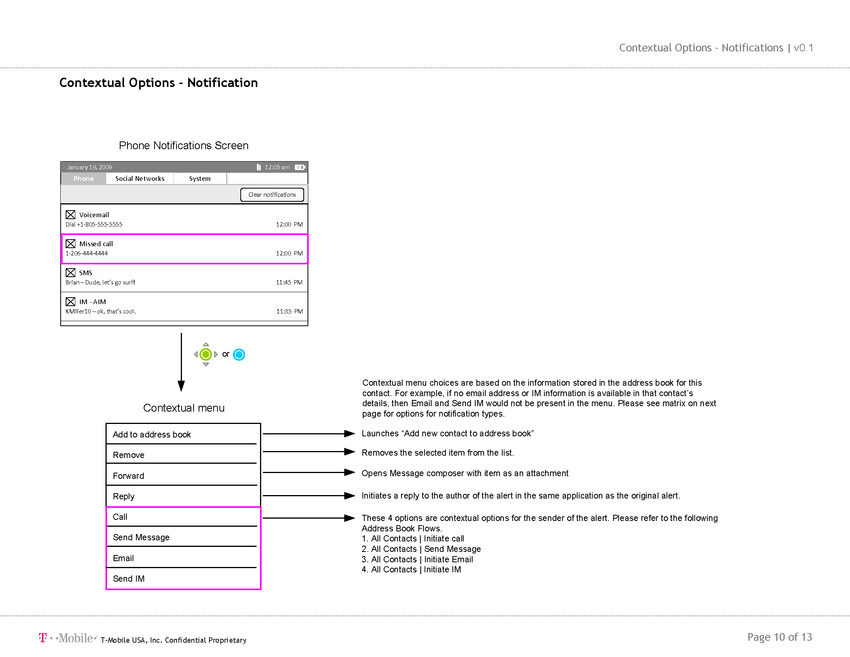The image size is (850, 657).
Task: Switch to the Social Networks tab
Action: pyautogui.click(x=140, y=179)
